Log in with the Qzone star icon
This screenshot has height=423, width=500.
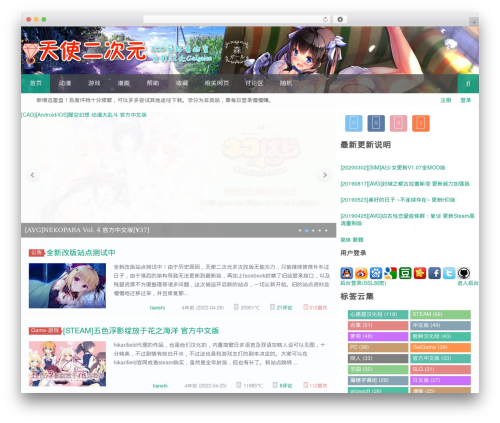[x=420, y=273]
